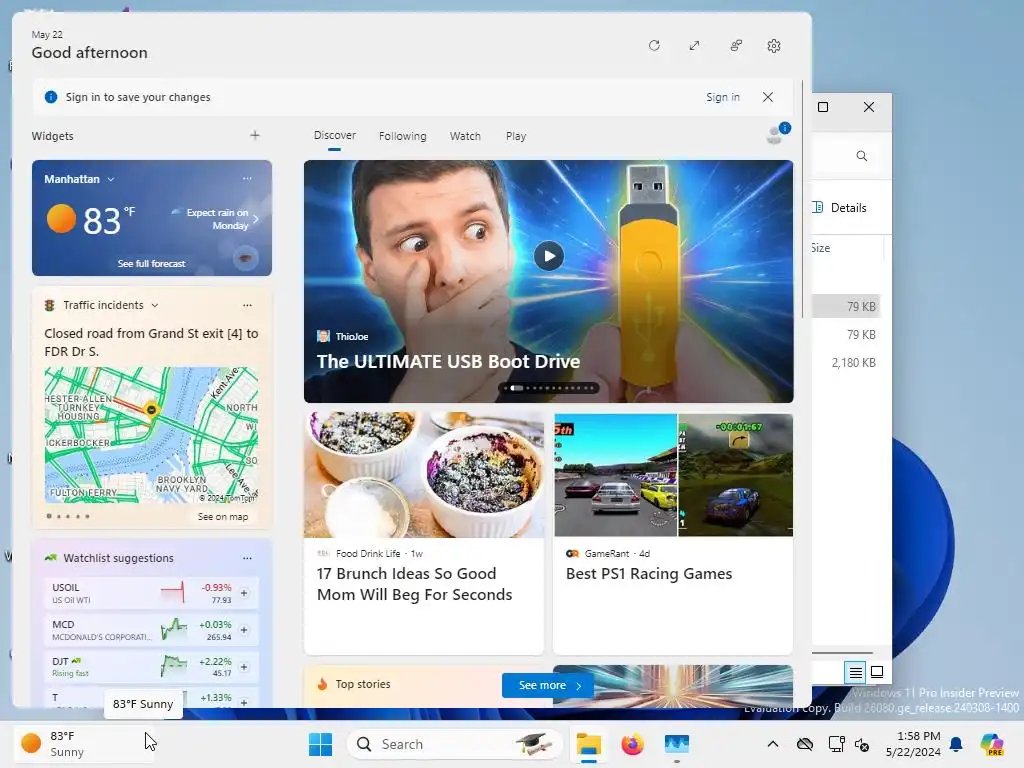Click the hero carousel page dots
This screenshot has height=768, width=1024.
pyautogui.click(x=549, y=388)
